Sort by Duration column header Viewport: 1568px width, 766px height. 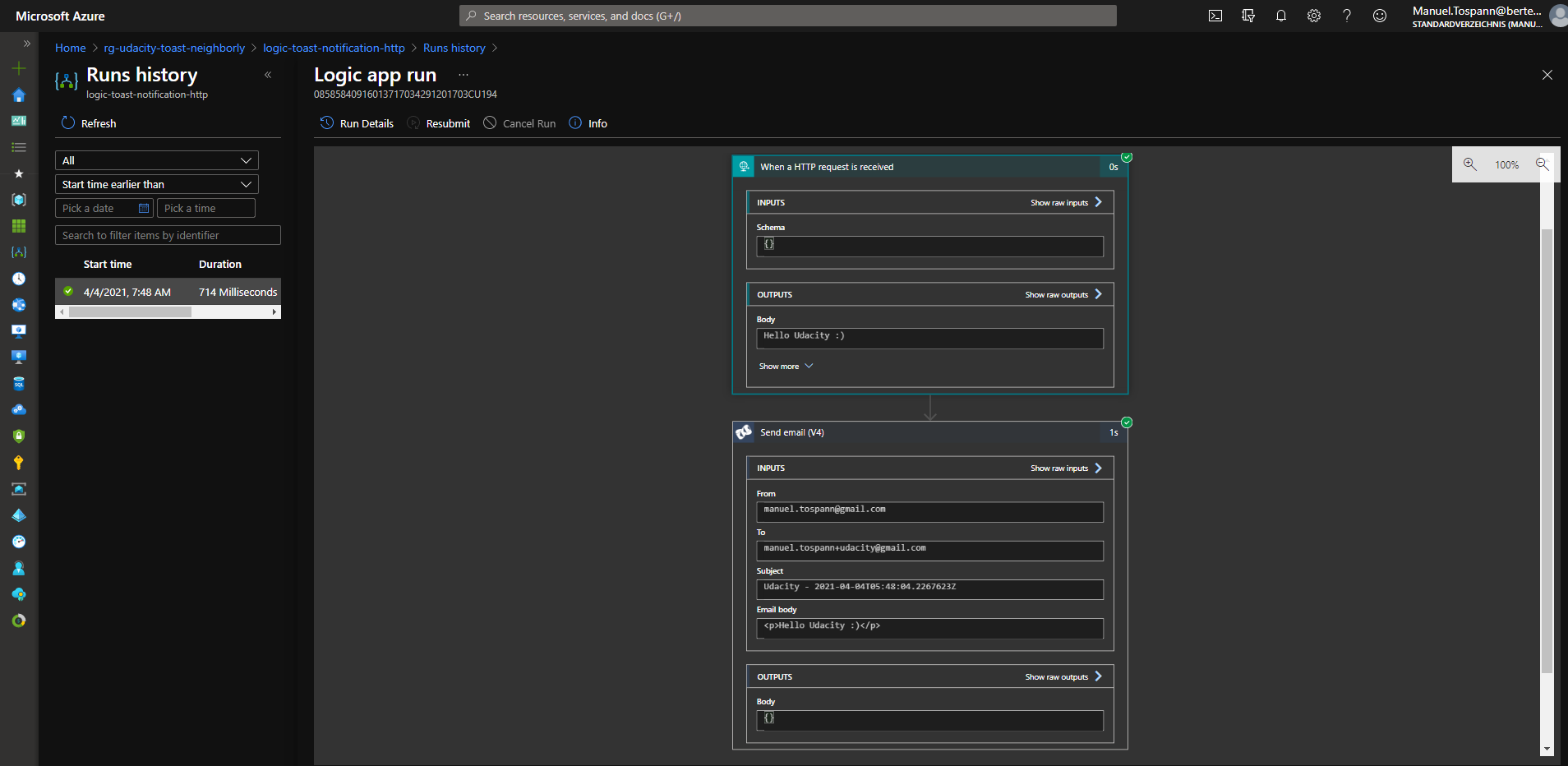pos(220,264)
